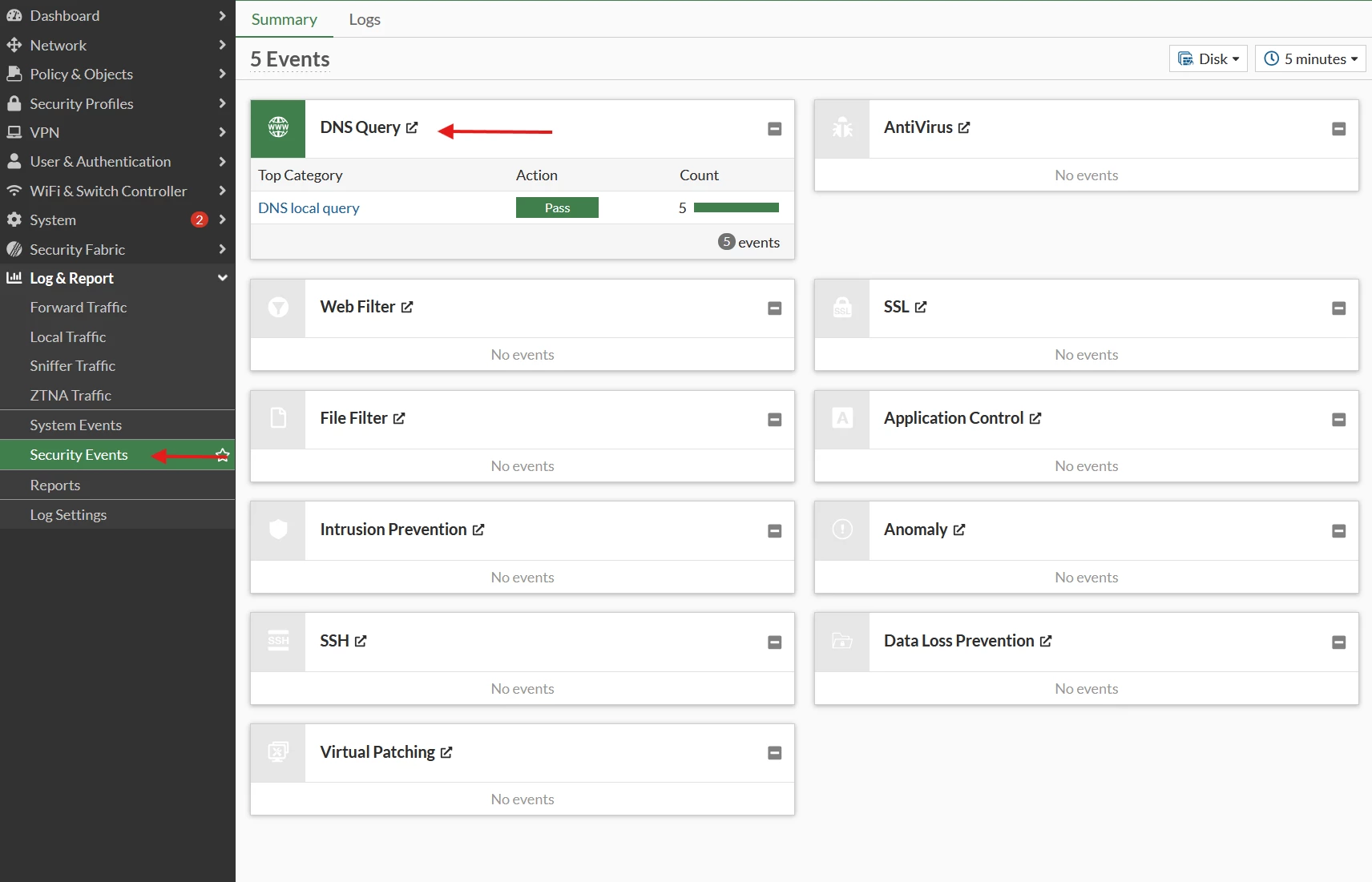
Task: Collapse the Application Control card
Action: pos(1339,420)
